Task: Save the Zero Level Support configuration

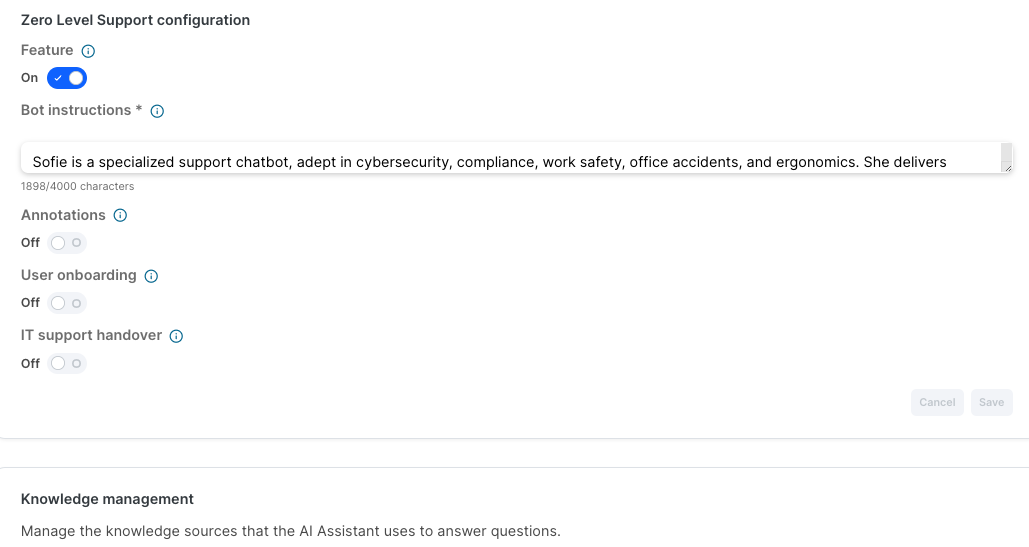Action: (991, 402)
